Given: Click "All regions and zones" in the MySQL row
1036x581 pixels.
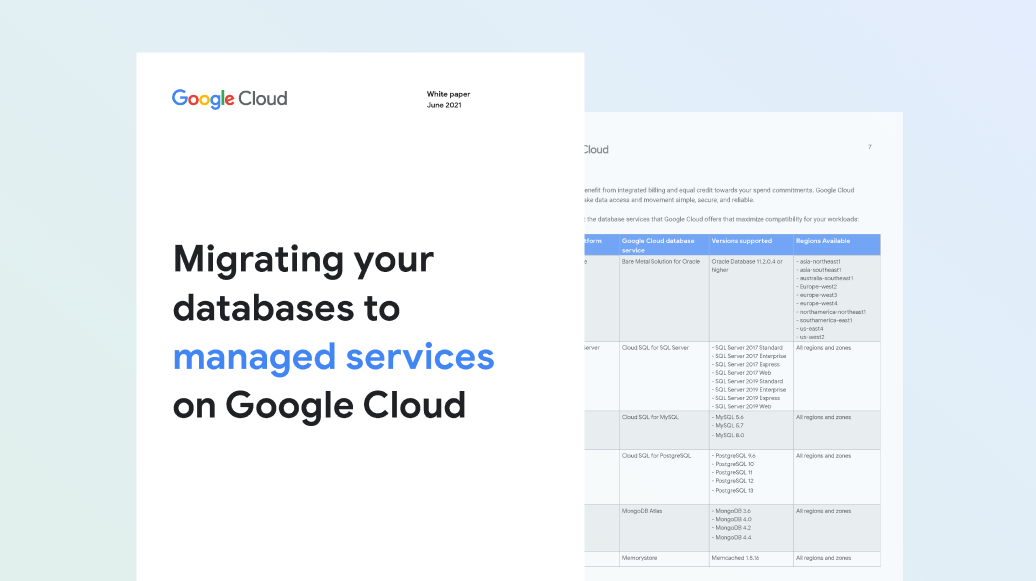Looking at the screenshot, I should point(823,418).
